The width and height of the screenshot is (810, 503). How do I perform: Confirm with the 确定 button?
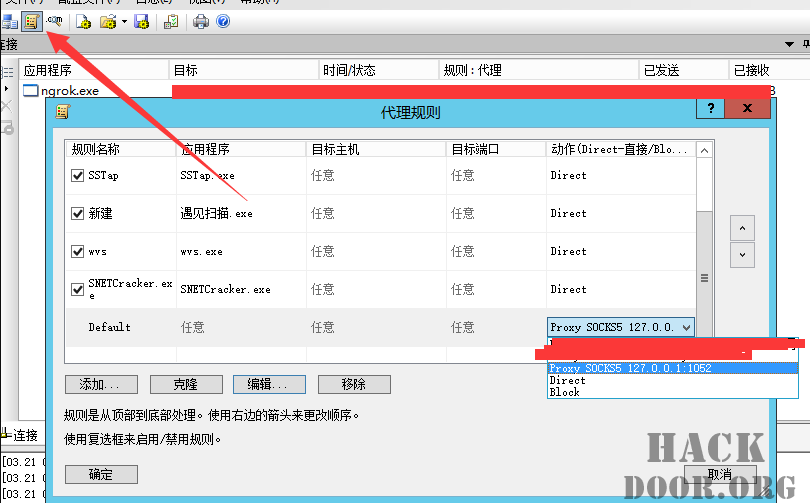point(101,474)
